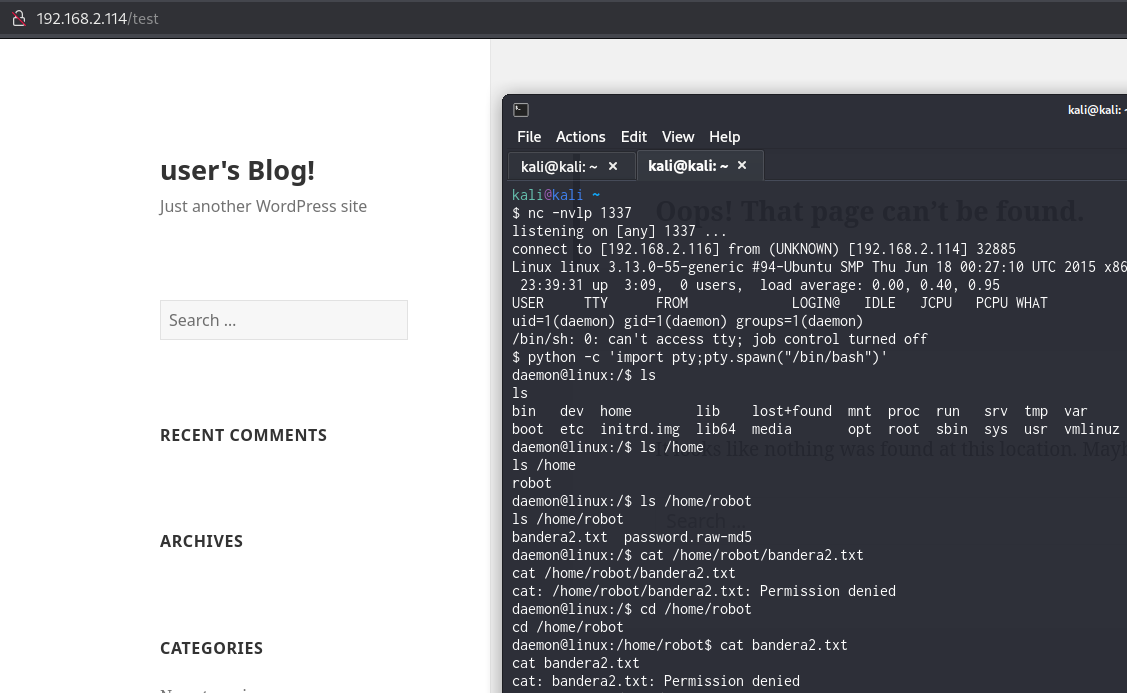Click the terminal window icon in title bar
1127x693 pixels.
pyautogui.click(x=521, y=110)
